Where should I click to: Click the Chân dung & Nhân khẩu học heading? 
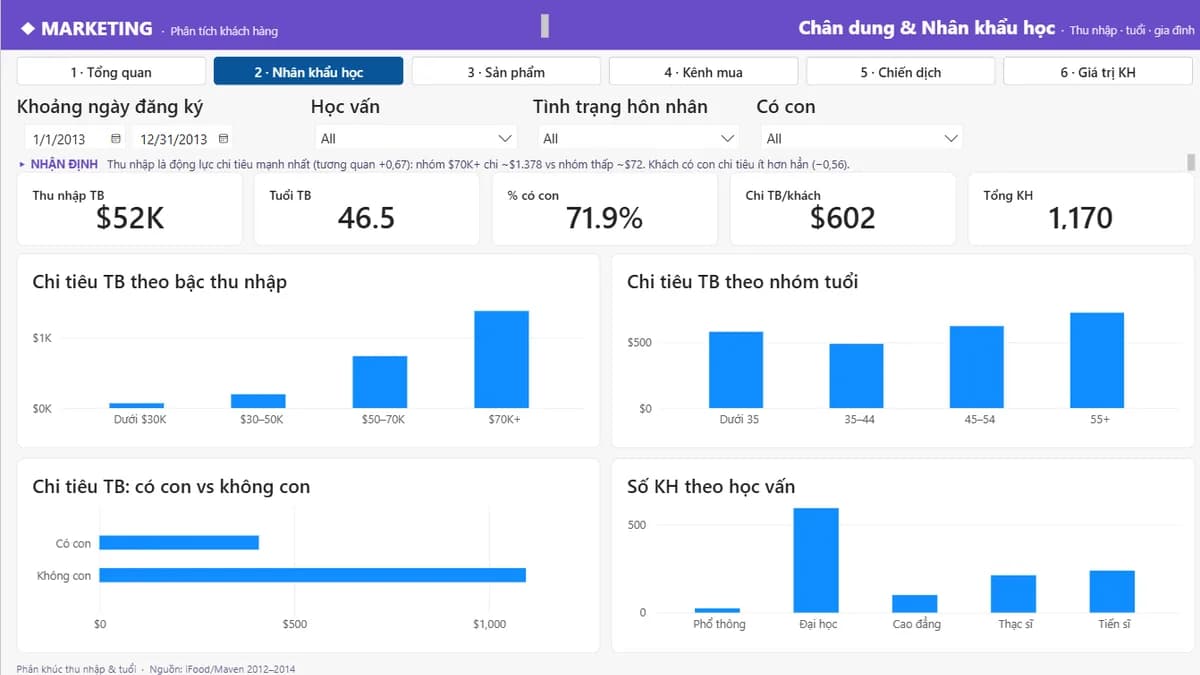[926, 28]
